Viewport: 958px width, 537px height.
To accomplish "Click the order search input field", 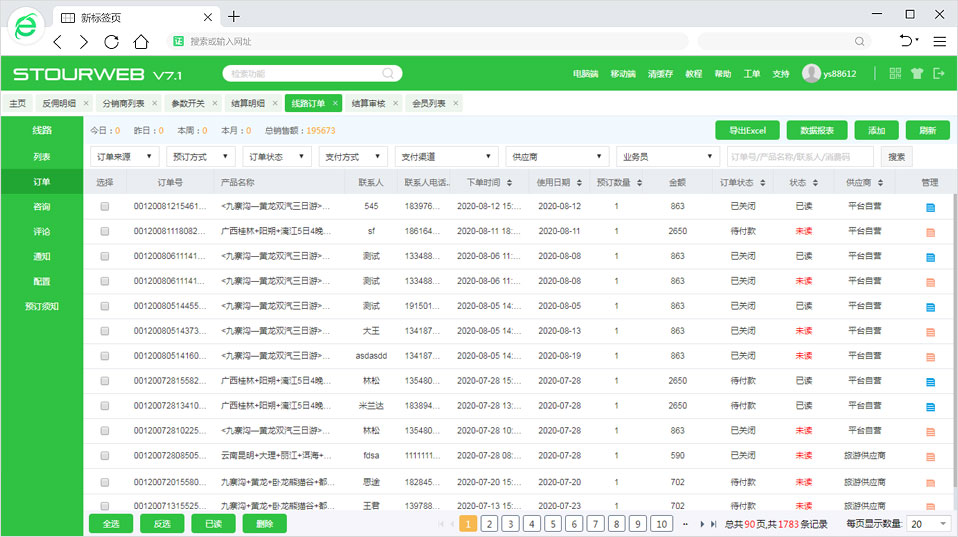I will tap(799, 157).
